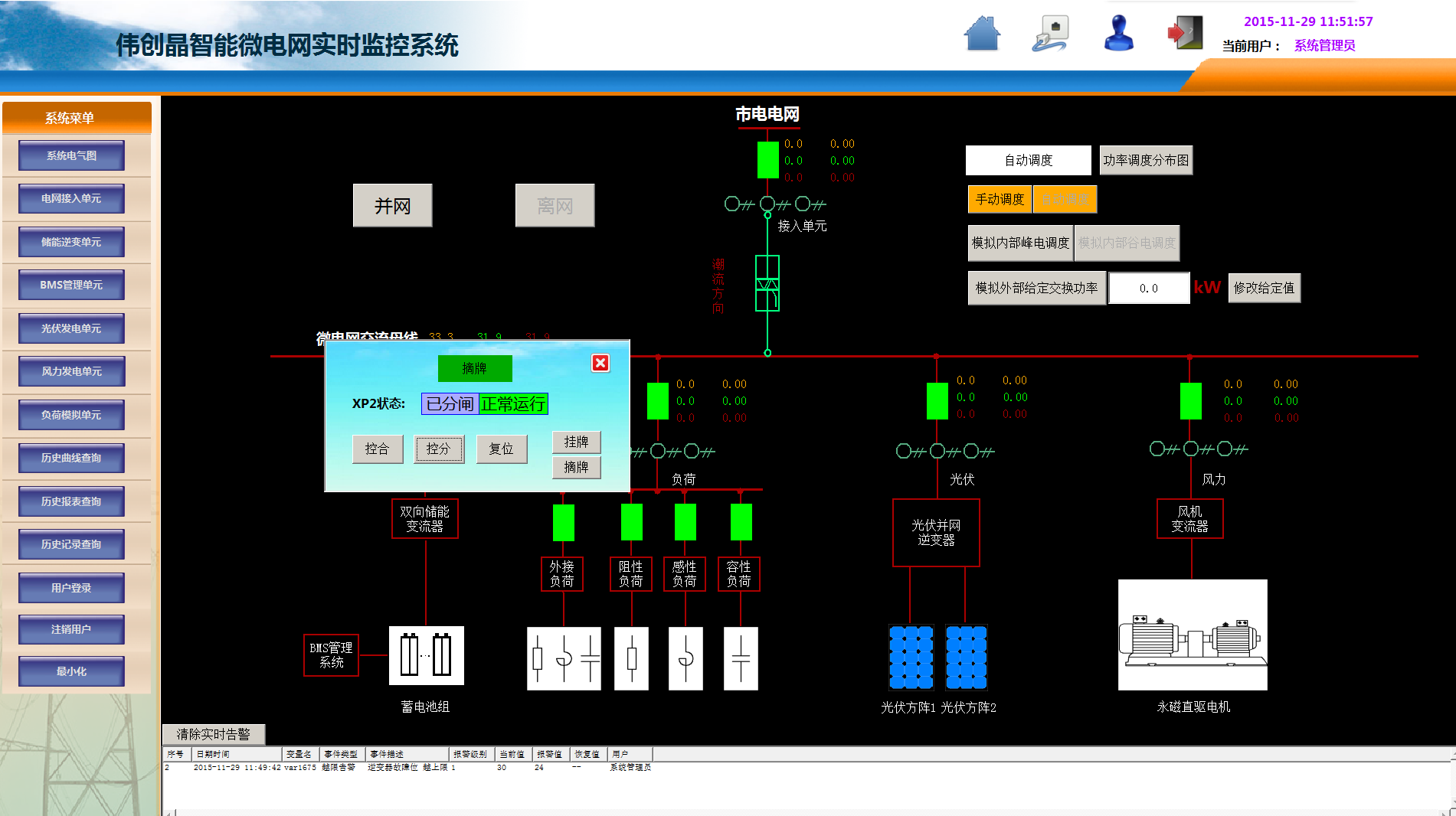
Task: Click the 永磁直驱电机 motor image
Action: click(x=1193, y=635)
